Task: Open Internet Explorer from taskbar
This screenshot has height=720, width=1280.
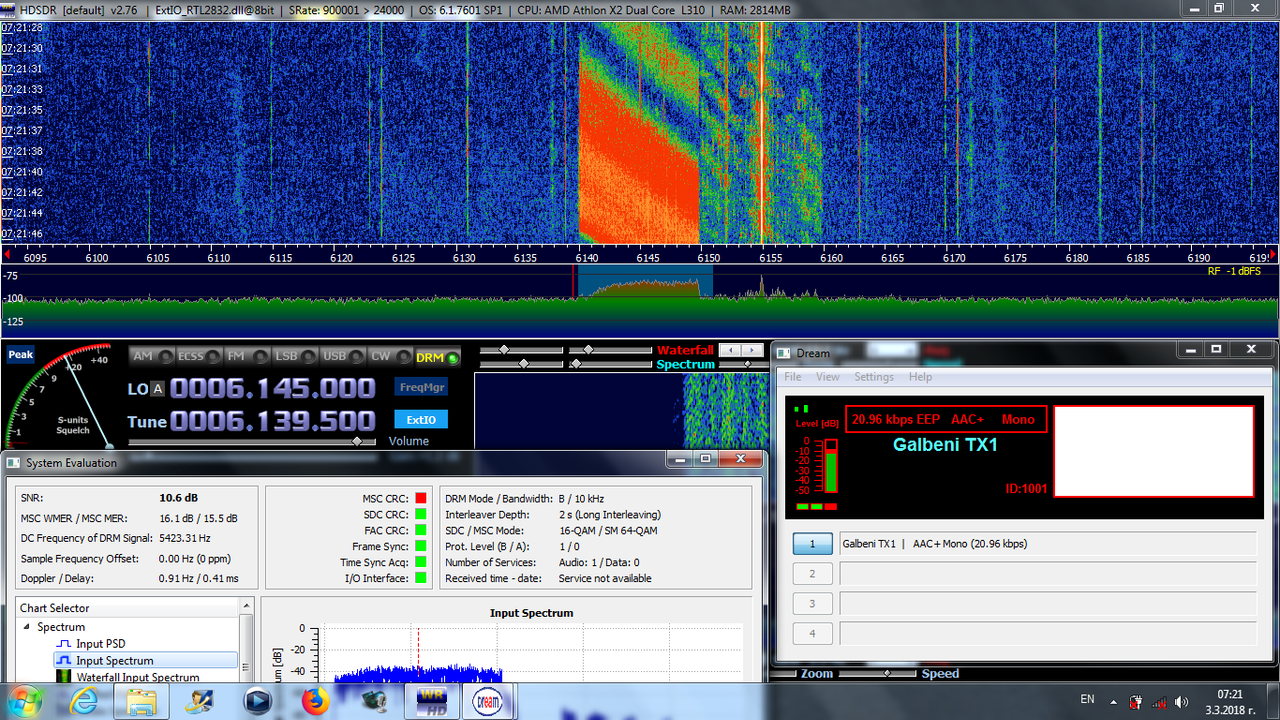Action: pyautogui.click(x=85, y=700)
